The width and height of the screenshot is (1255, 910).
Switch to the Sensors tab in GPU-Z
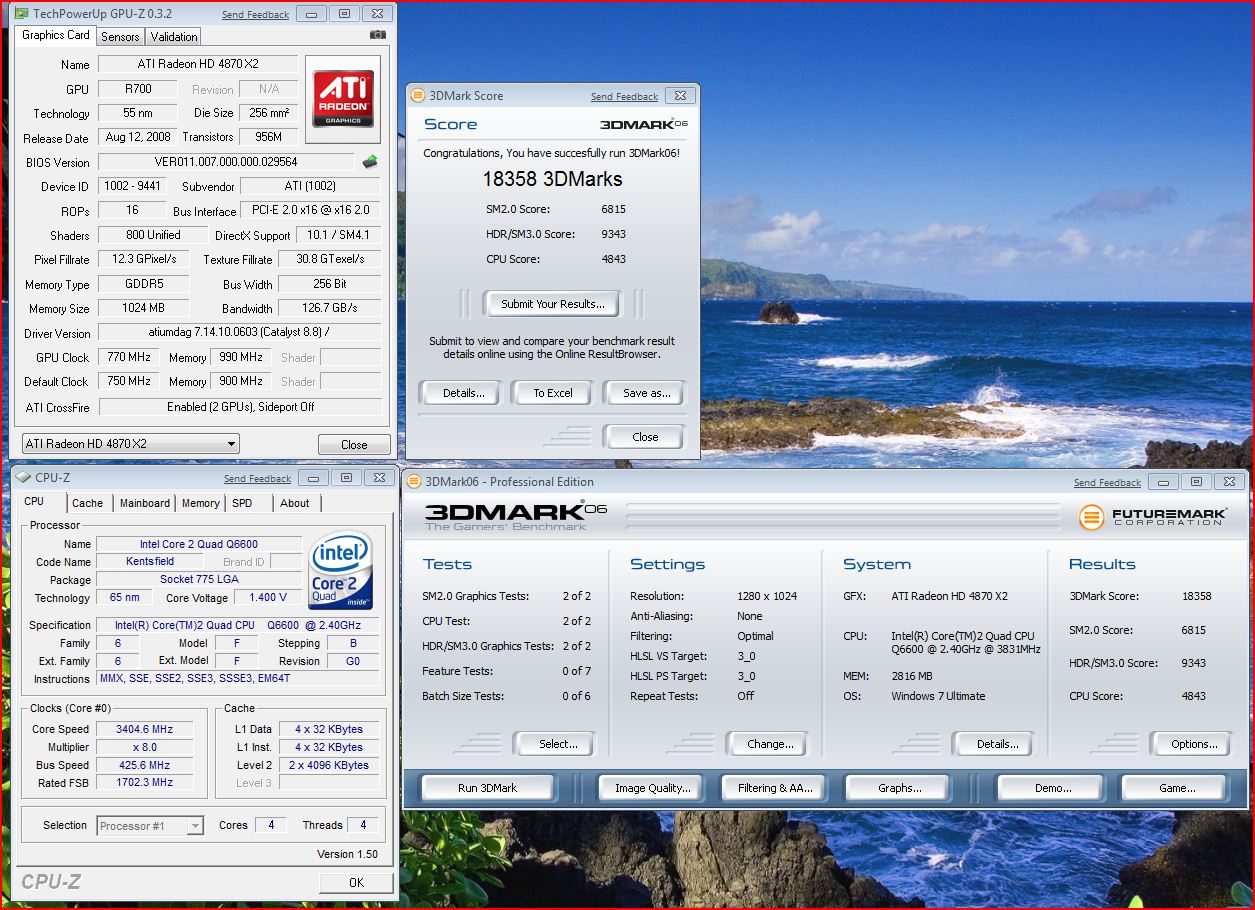tap(120, 37)
